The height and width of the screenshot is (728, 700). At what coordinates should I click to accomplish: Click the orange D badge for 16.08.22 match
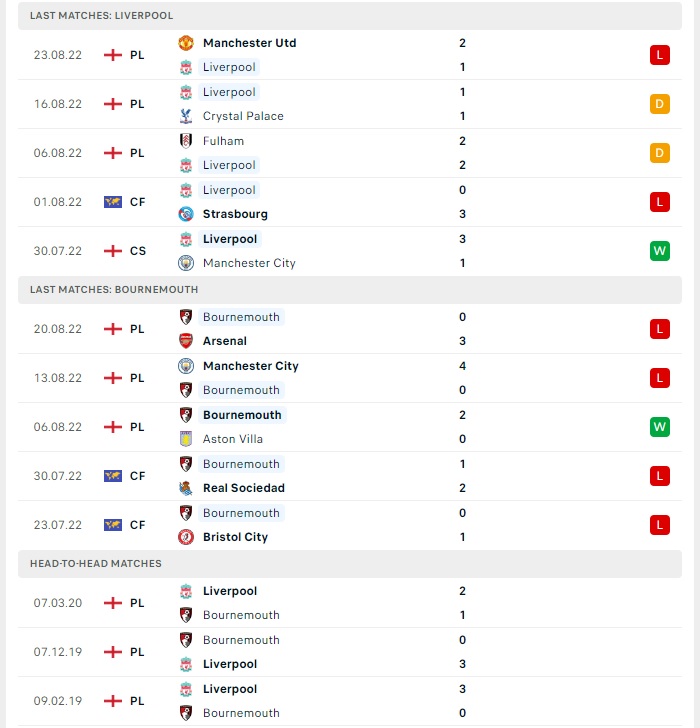click(x=660, y=104)
